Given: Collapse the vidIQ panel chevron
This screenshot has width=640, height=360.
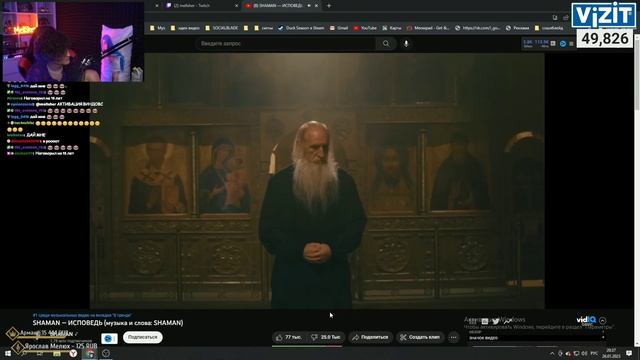Looking at the screenshot, I should [603, 320].
